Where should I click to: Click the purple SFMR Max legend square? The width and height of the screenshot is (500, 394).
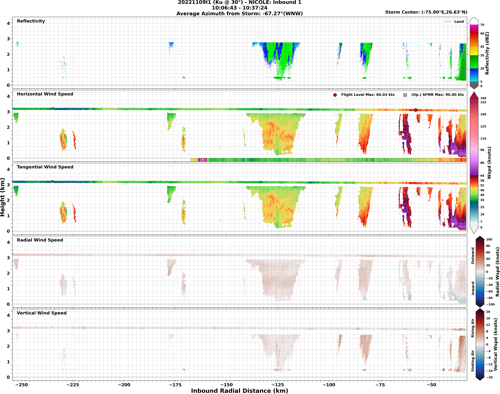tap(405, 95)
